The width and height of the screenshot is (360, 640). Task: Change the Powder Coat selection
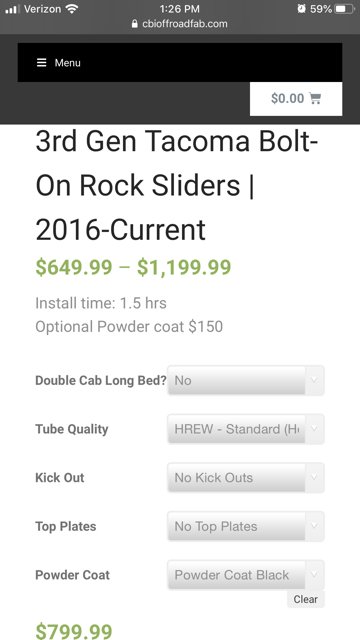coord(246,575)
